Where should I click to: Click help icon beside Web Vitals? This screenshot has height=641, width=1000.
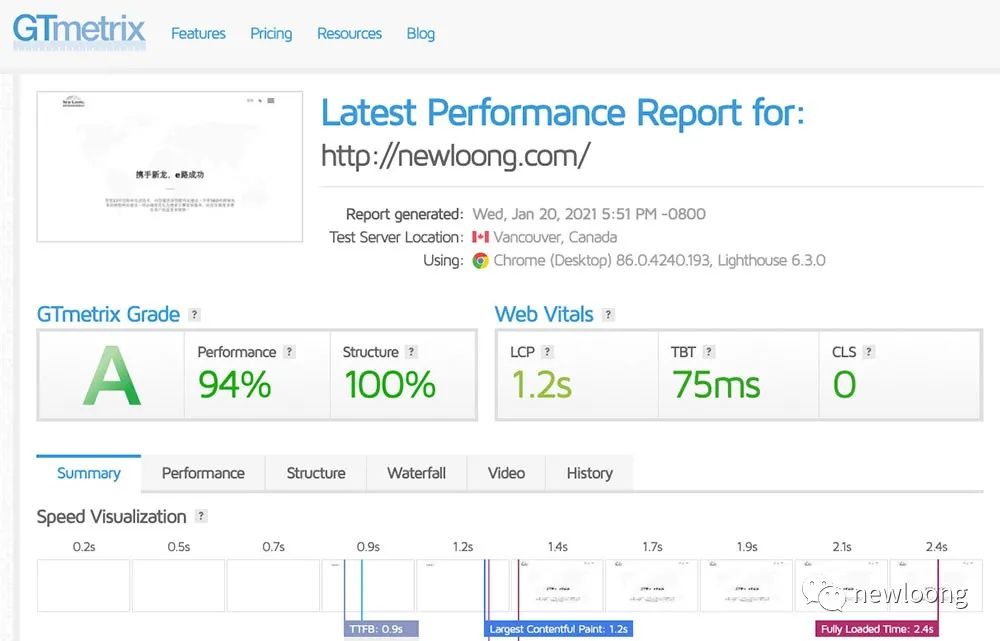click(608, 314)
